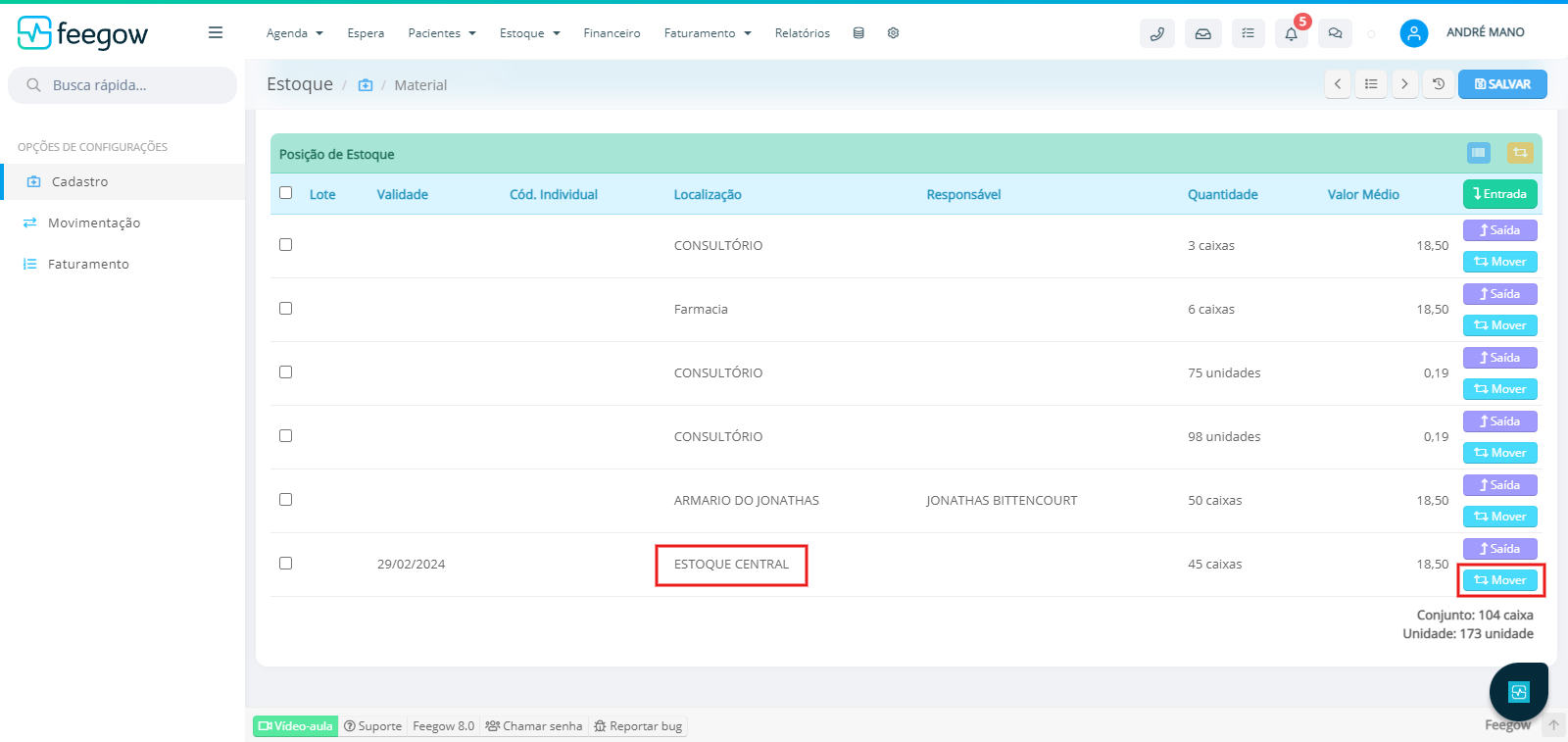1568x742 pixels.
Task: Open the Financeiro menu item
Action: 612,33
